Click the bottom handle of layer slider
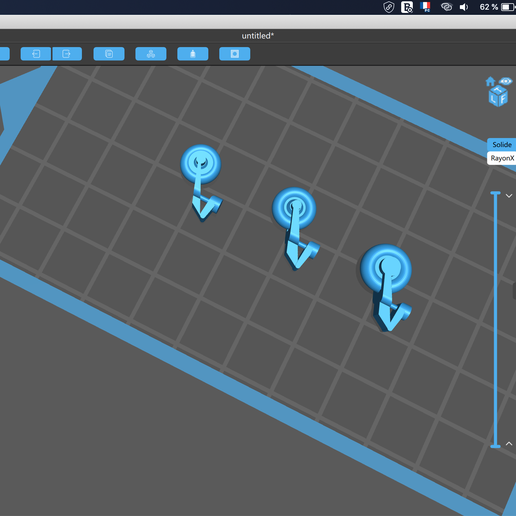The width and height of the screenshot is (516, 516). point(496,446)
